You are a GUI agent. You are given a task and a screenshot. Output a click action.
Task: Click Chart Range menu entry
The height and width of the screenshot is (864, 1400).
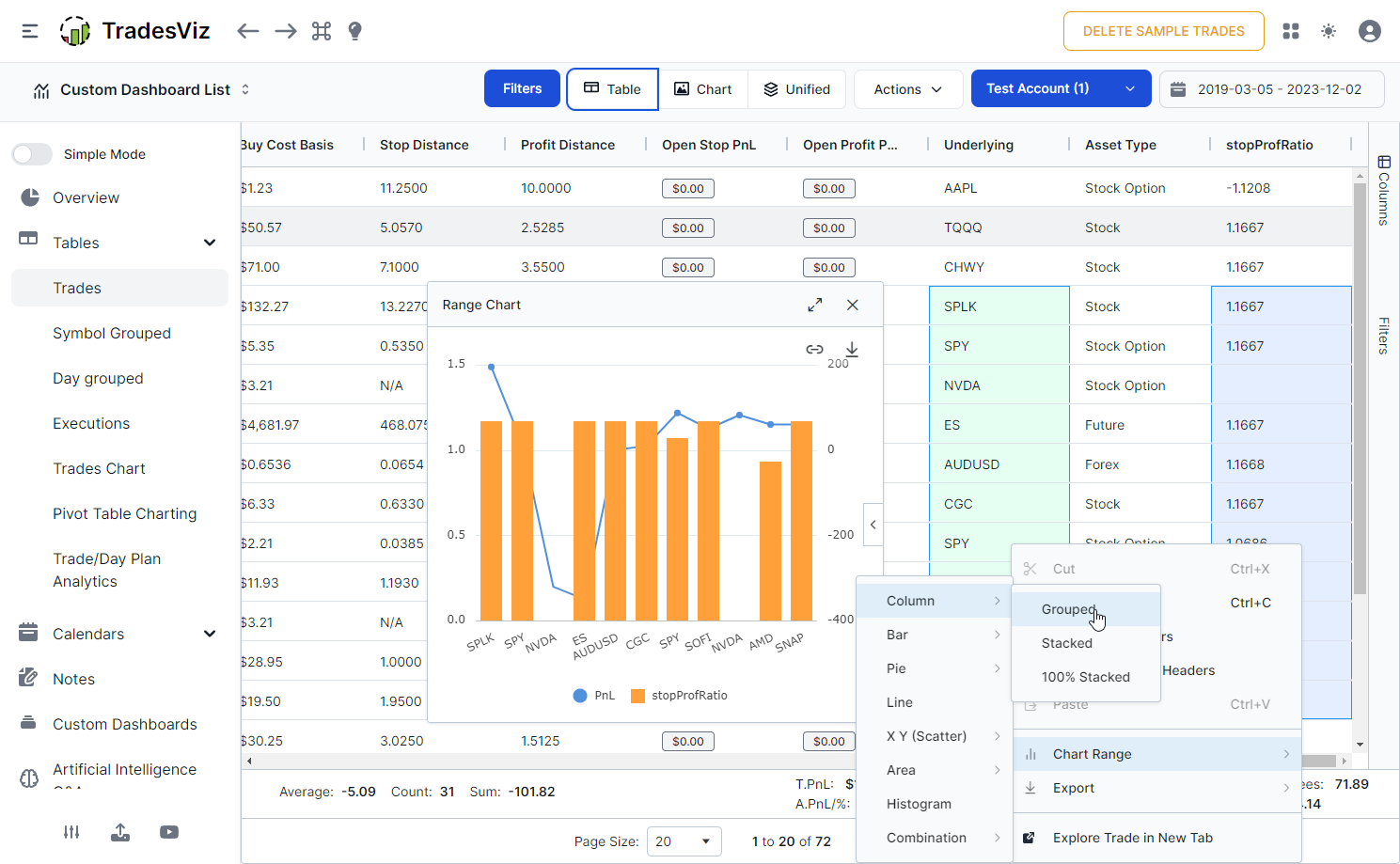coord(1157,754)
